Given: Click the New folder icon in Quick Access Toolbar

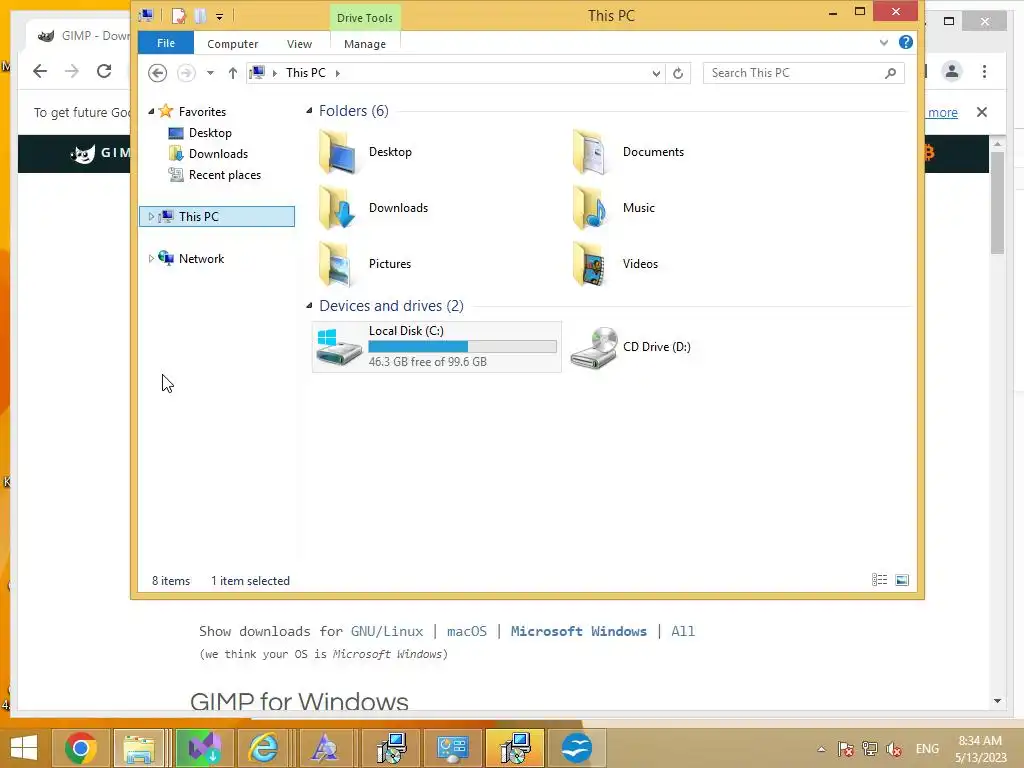Looking at the screenshot, I should pyautogui.click(x=200, y=16).
